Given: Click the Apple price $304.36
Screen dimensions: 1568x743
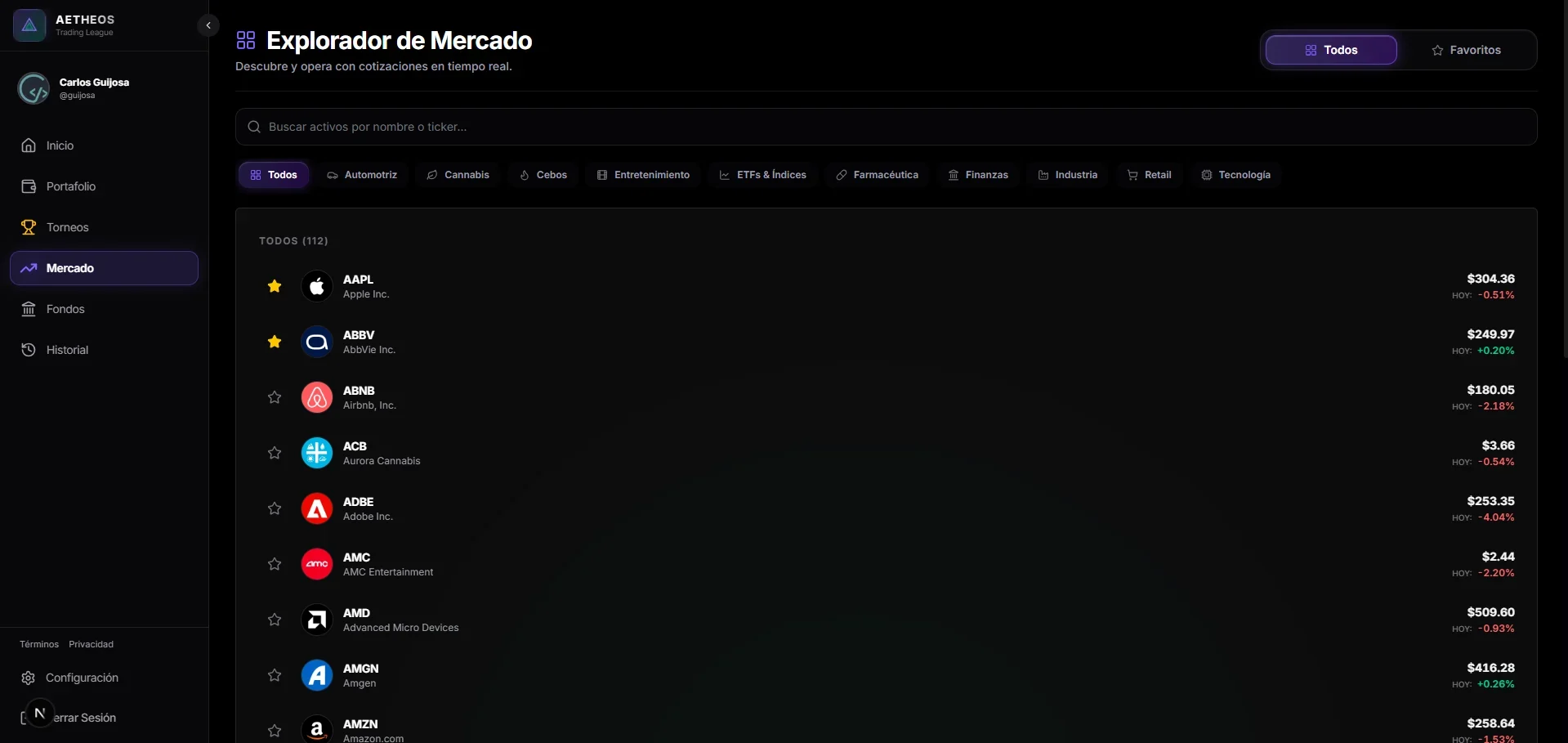Looking at the screenshot, I should 1491,279.
